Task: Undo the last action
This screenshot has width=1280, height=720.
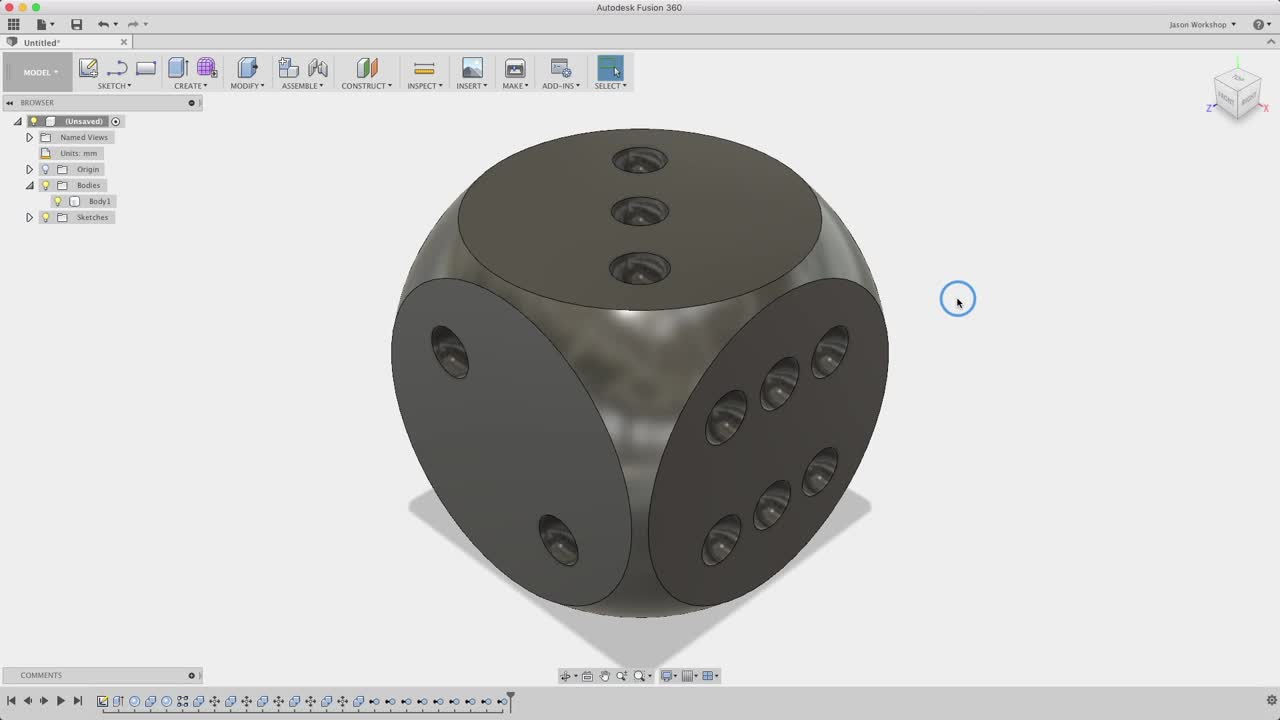Action: point(103,24)
